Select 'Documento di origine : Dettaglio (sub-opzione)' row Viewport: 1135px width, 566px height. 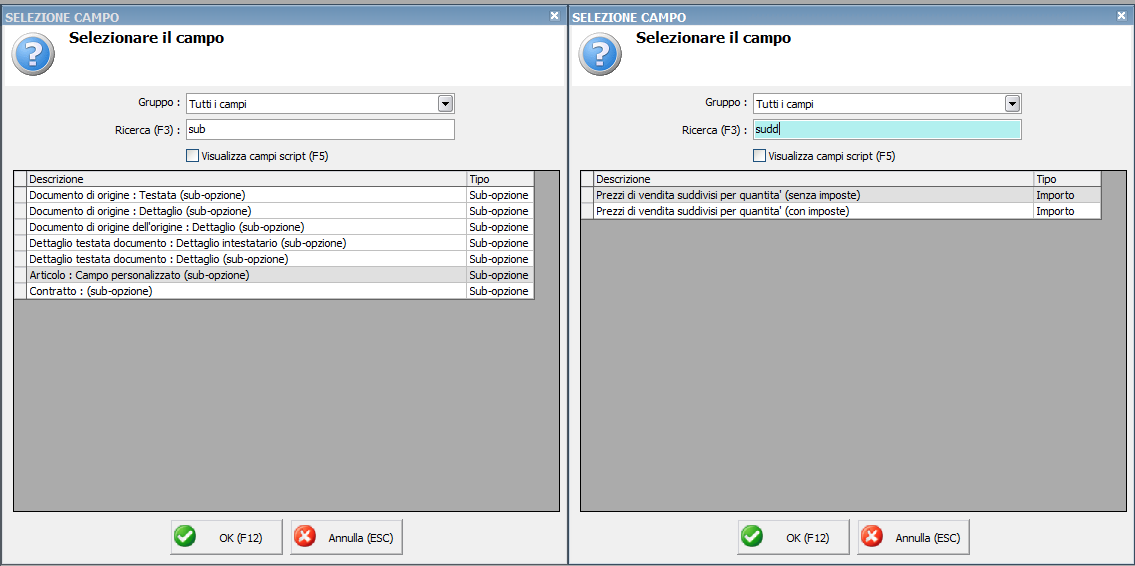(x=274, y=211)
